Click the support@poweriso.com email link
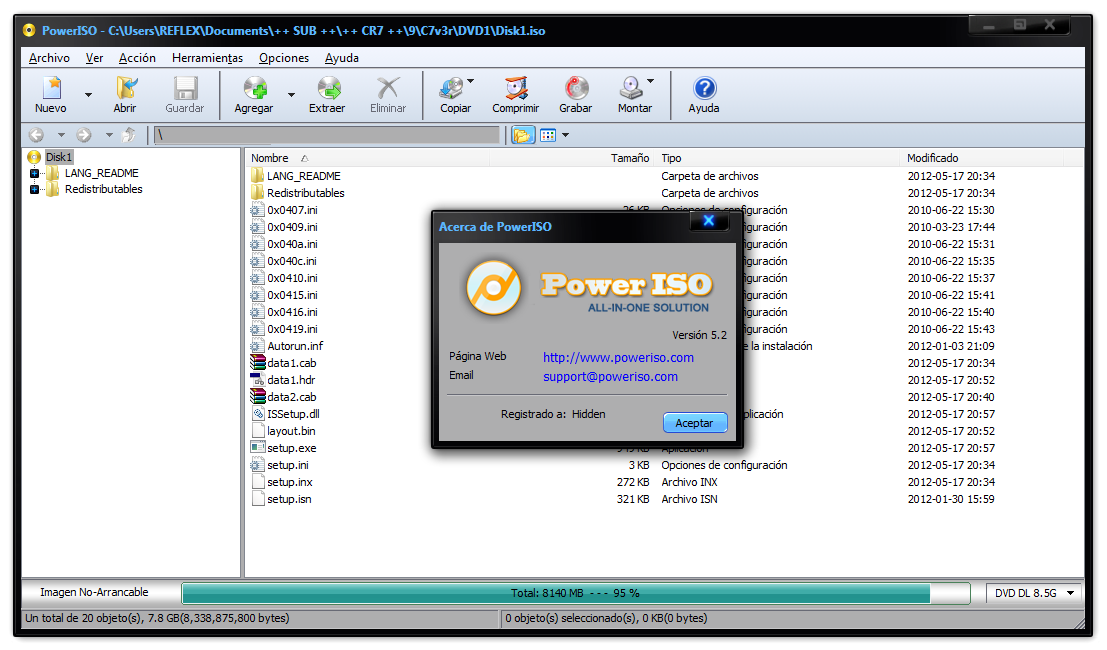Screen dimensions: 1107x650 tap(611, 377)
